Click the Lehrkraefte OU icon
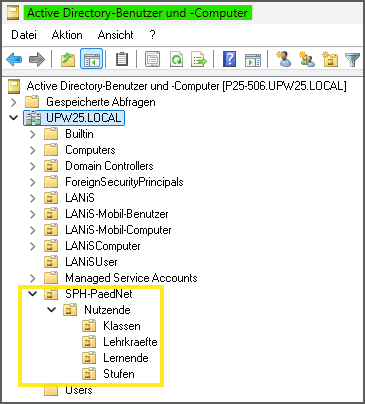The image size is (365, 404). 89,342
